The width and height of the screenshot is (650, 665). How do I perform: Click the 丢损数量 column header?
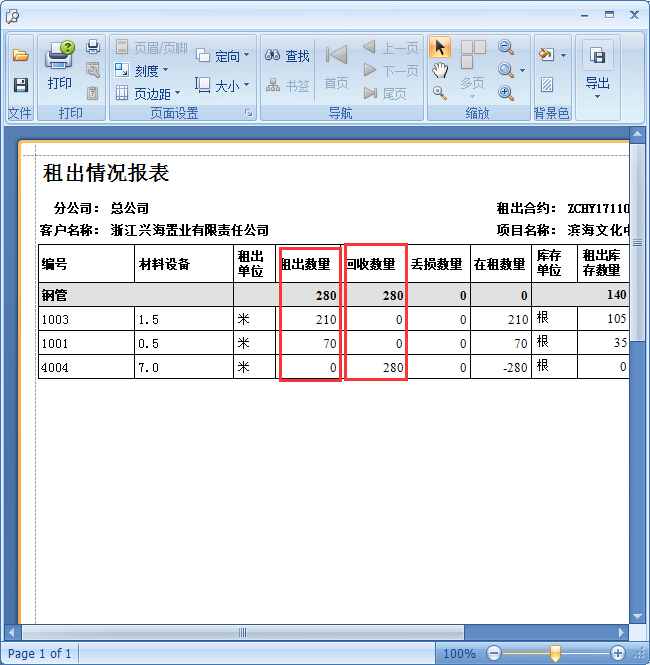point(436,264)
